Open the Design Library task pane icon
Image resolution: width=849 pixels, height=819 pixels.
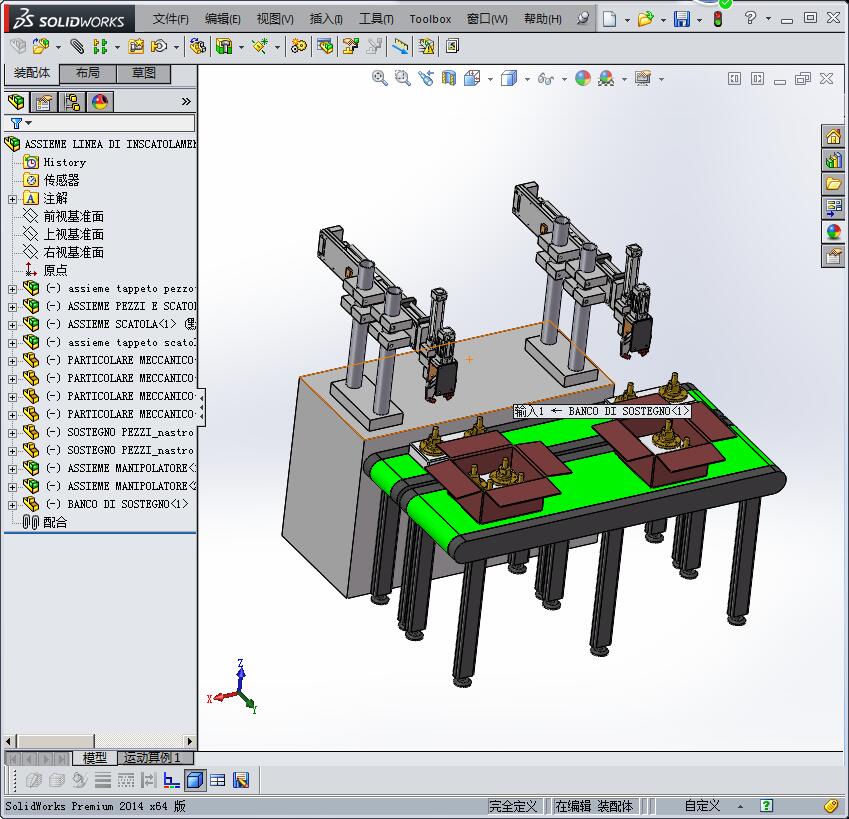tap(833, 160)
